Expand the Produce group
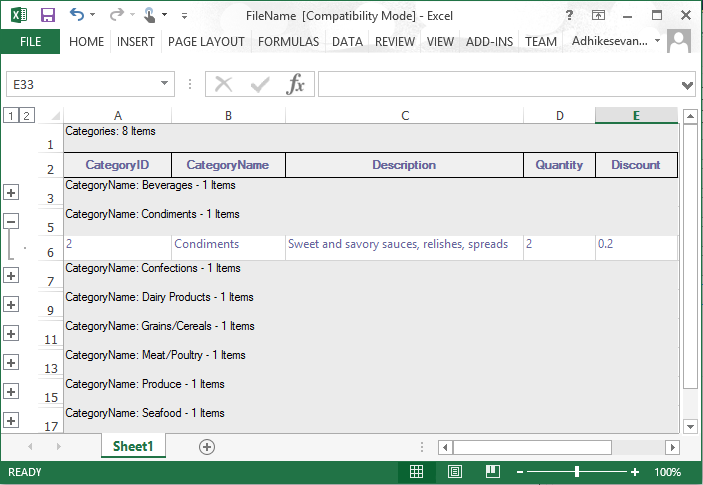This screenshot has width=703, height=485. click(11, 391)
